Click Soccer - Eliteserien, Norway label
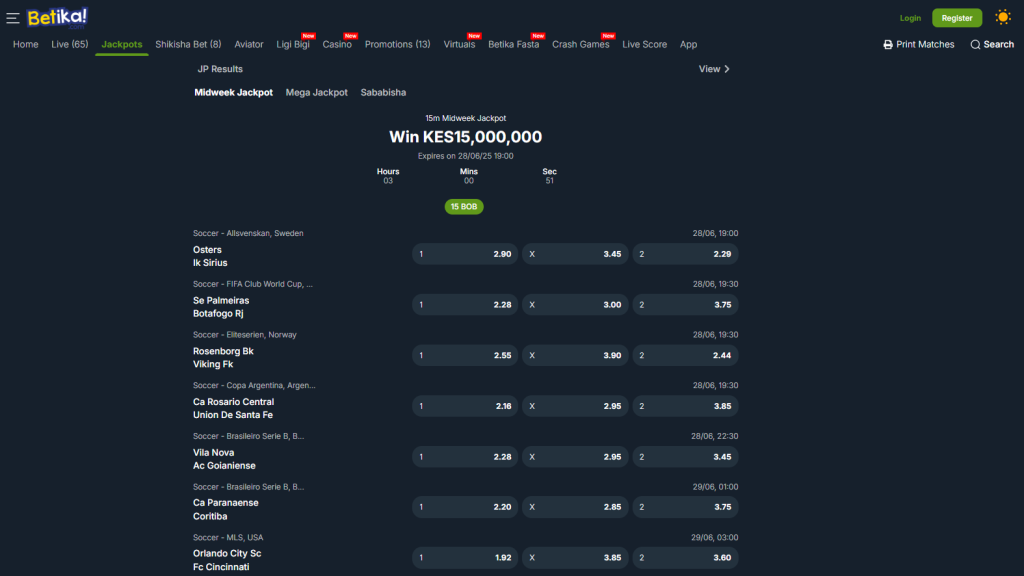The width and height of the screenshot is (1024, 576). pyautogui.click(x=244, y=334)
